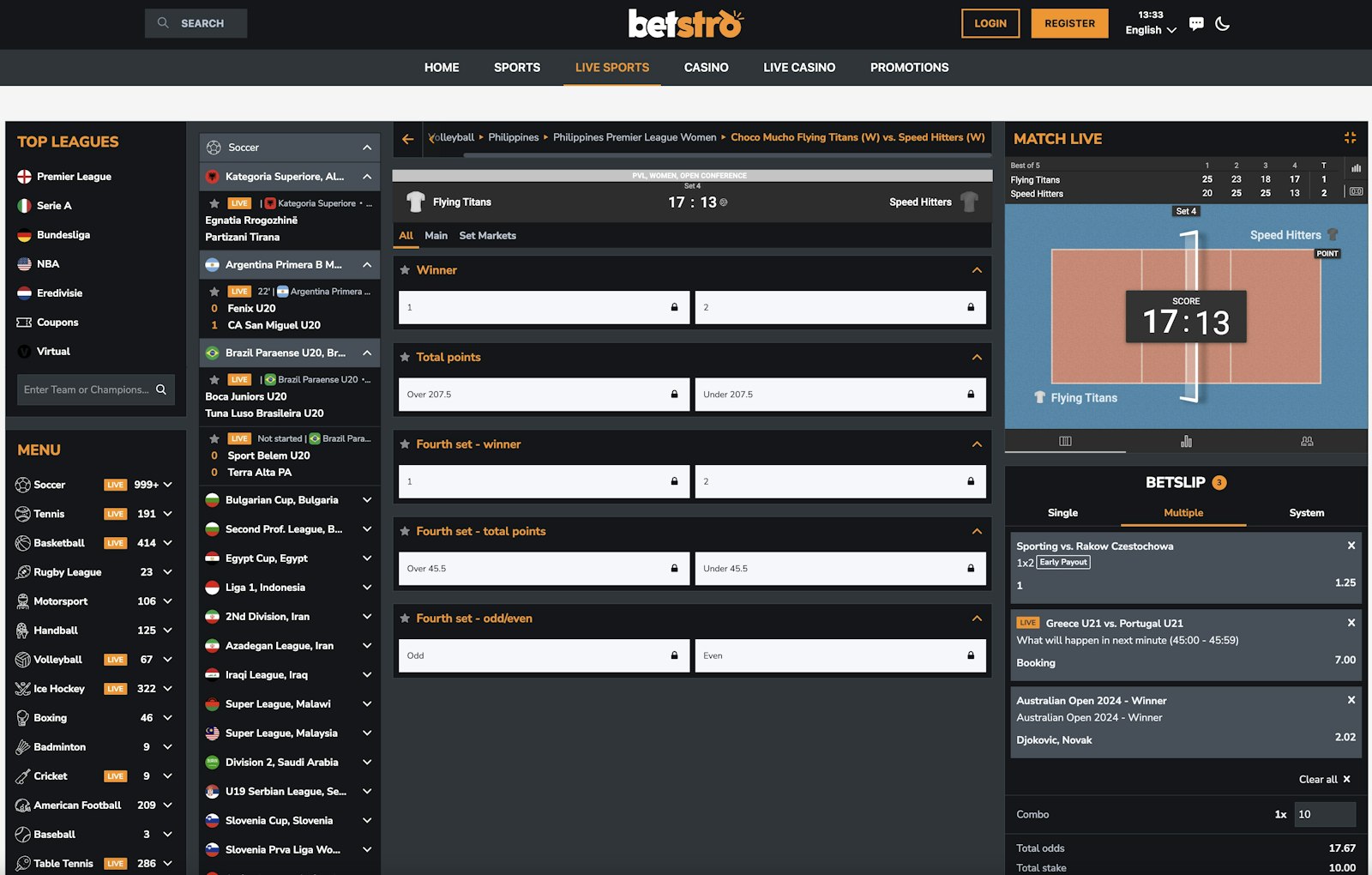Open the English language dropdown
This screenshot has width=1372, height=875.
coord(1150,30)
